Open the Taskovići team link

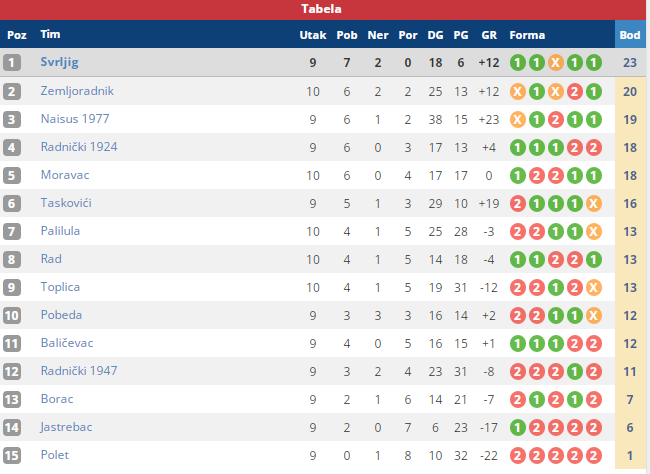click(x=66, y=203)
